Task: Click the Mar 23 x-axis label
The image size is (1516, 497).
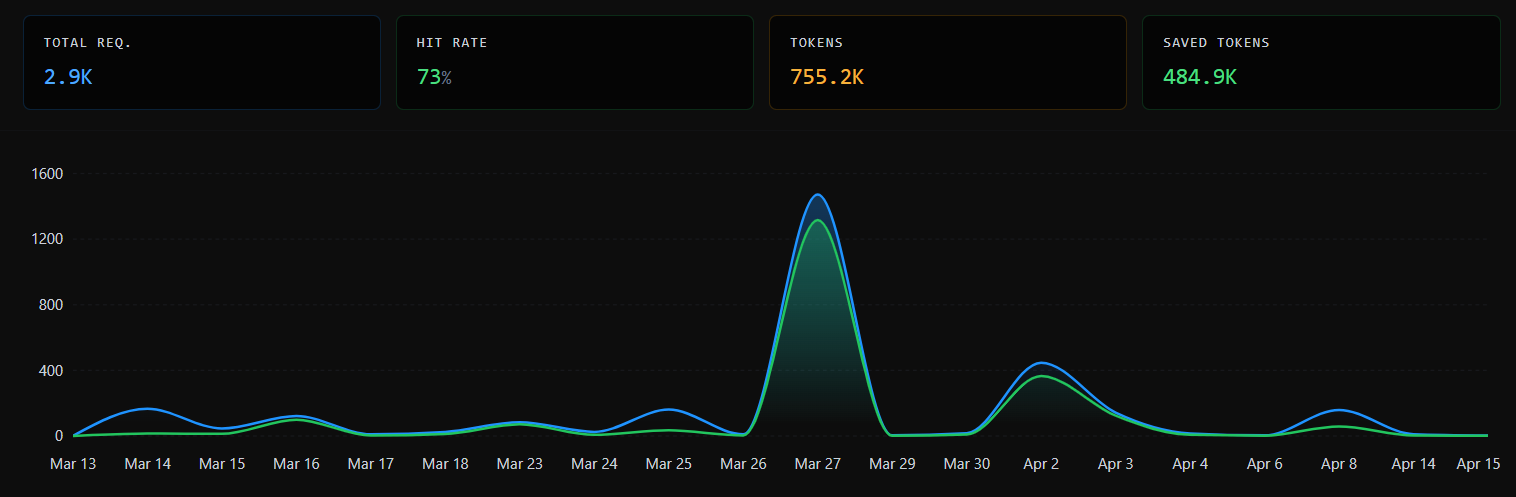Action: coord(520,464)
